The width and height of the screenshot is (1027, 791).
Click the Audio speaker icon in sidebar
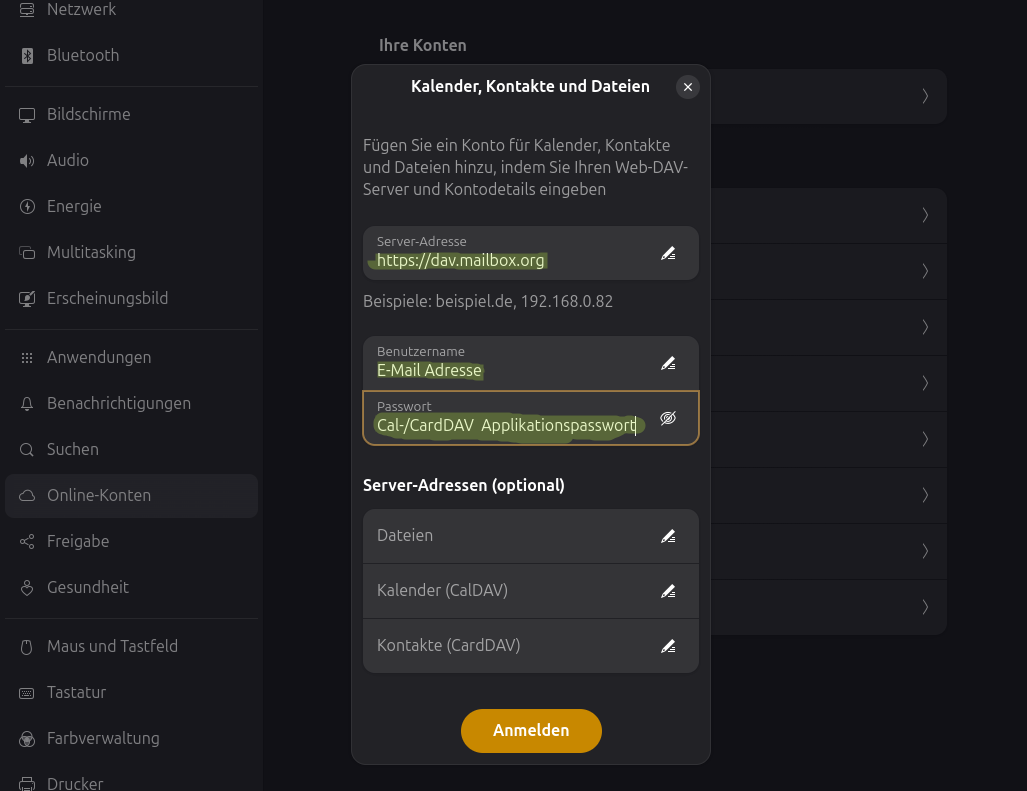point(27,161)
